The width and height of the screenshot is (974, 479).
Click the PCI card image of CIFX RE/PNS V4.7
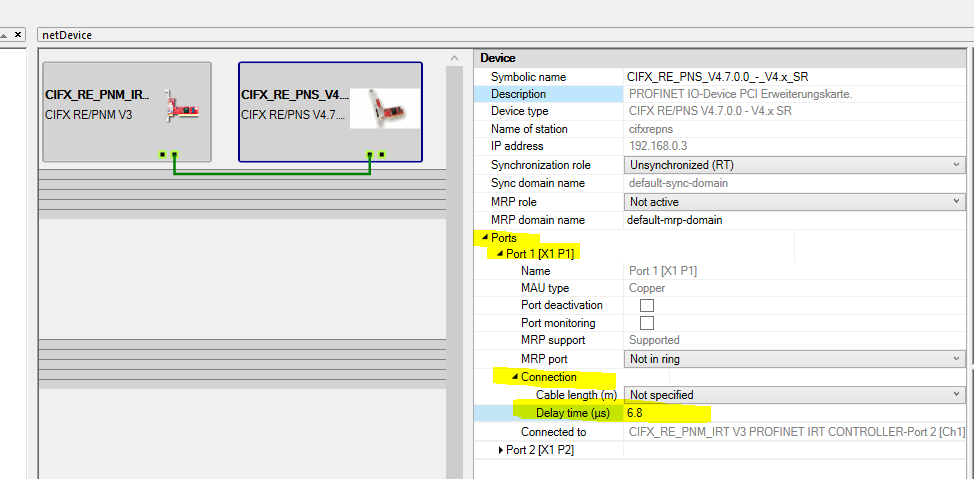(385, 108)
